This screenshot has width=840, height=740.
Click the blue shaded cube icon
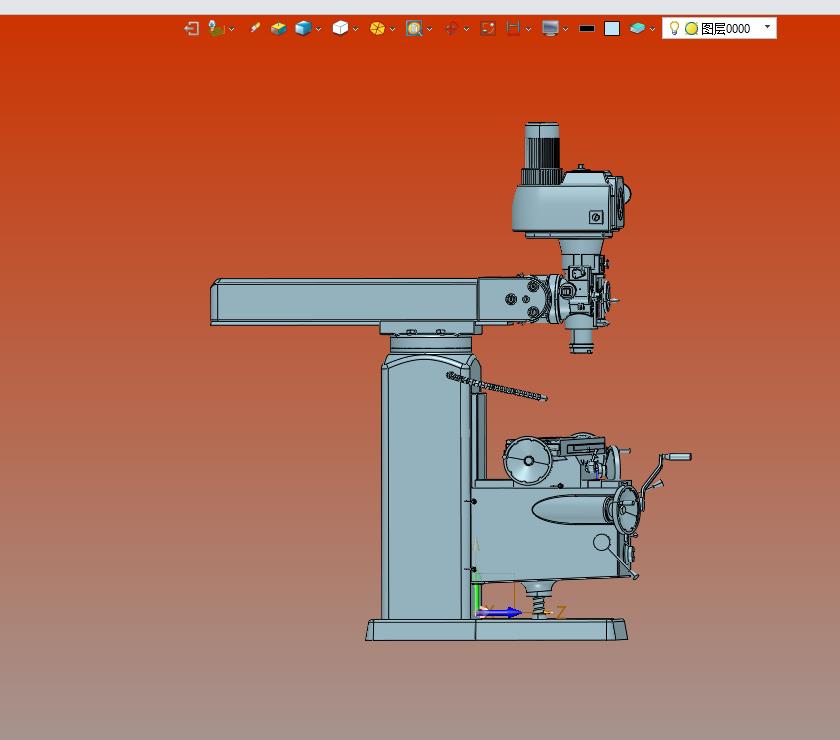tap(303, 28)
